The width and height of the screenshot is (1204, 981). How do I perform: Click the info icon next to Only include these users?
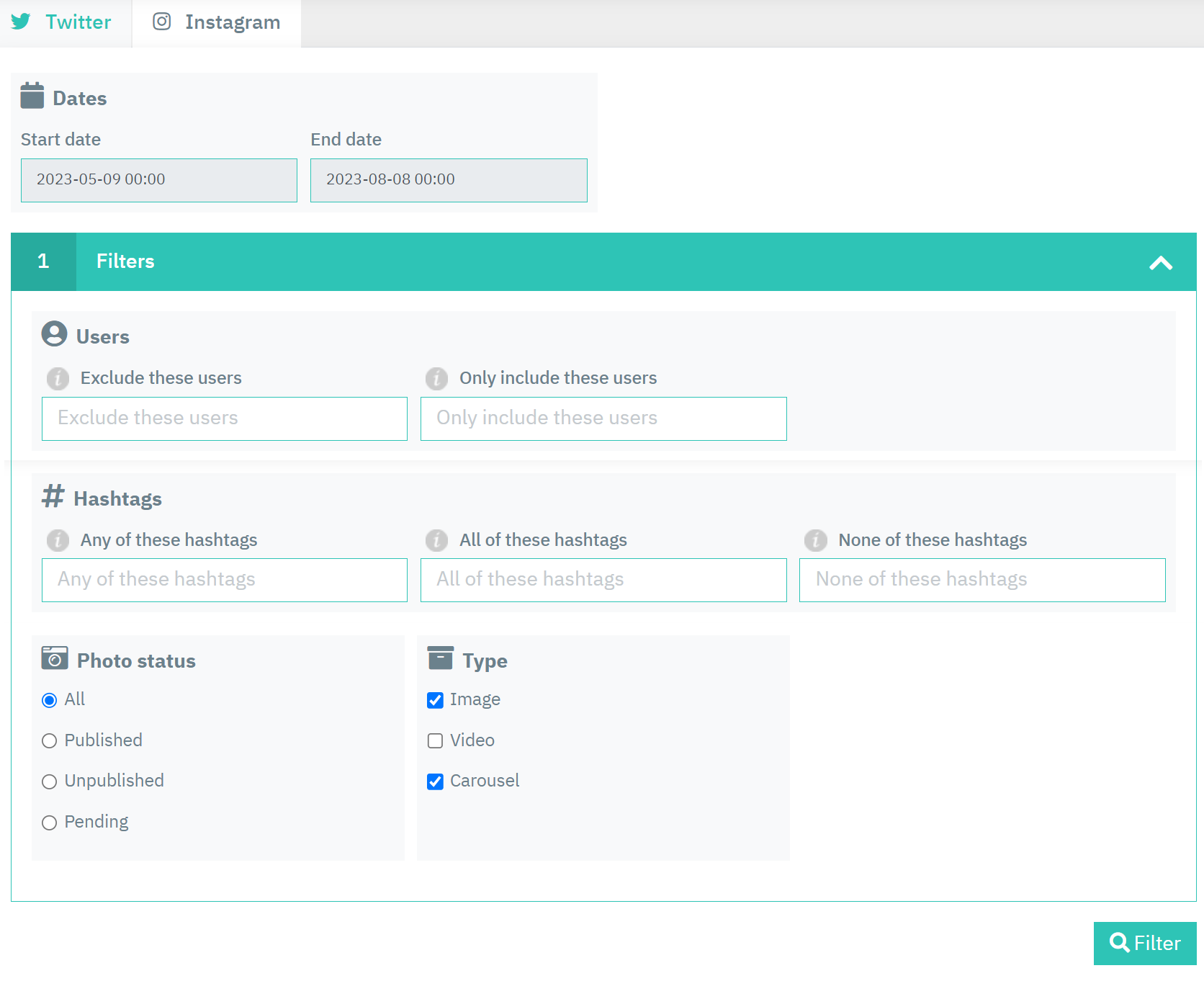436,378
